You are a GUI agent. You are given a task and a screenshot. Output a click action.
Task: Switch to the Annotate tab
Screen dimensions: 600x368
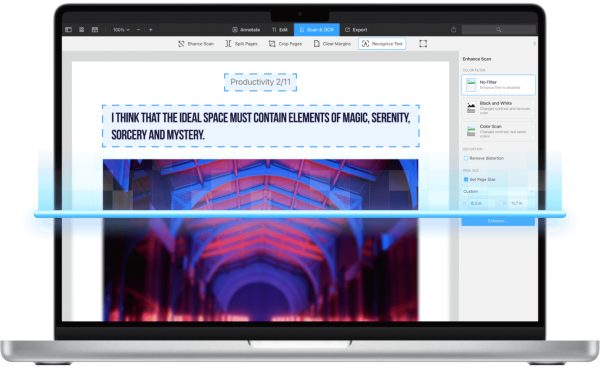click(x=246, y=29)
